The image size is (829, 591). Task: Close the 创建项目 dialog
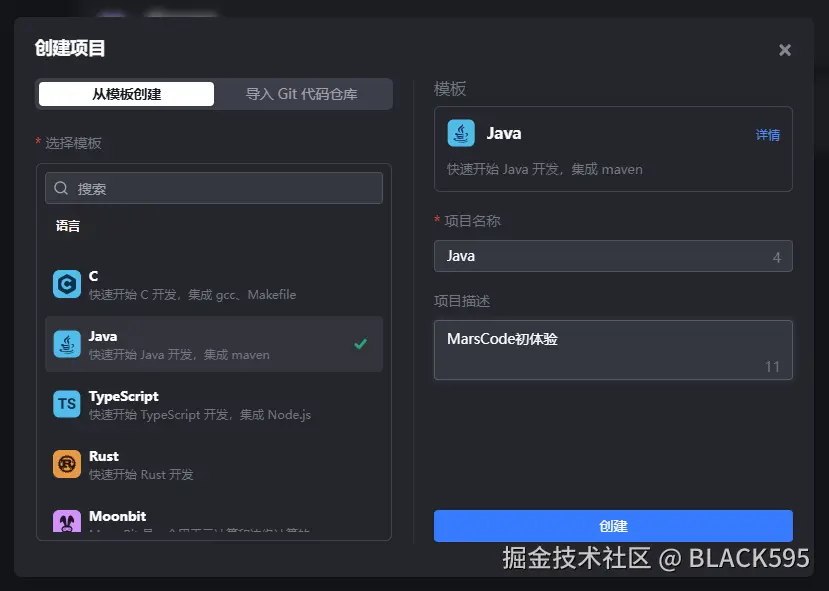(x=785, y=50)
